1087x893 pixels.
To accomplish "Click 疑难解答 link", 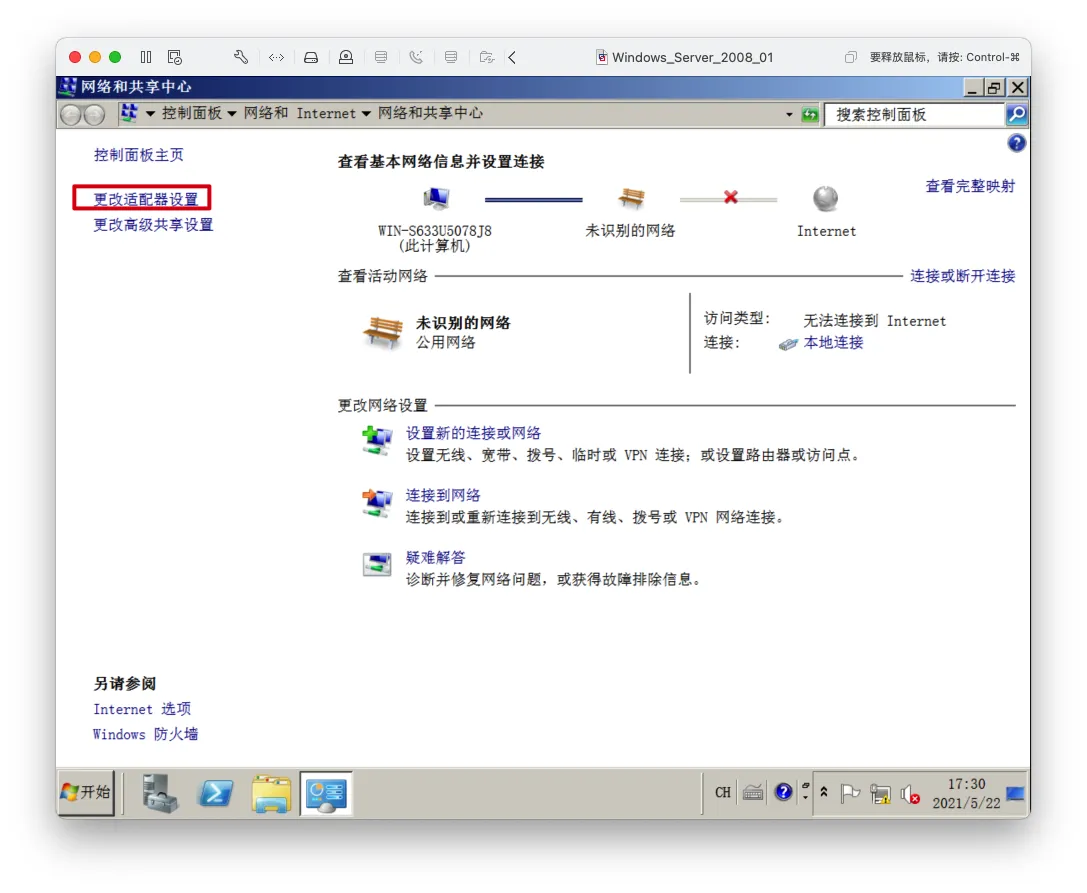I will [x=435, y=557].
